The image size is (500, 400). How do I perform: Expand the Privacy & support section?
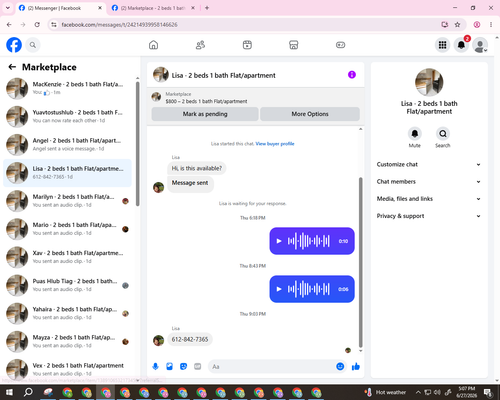click(x=429, y=216)
